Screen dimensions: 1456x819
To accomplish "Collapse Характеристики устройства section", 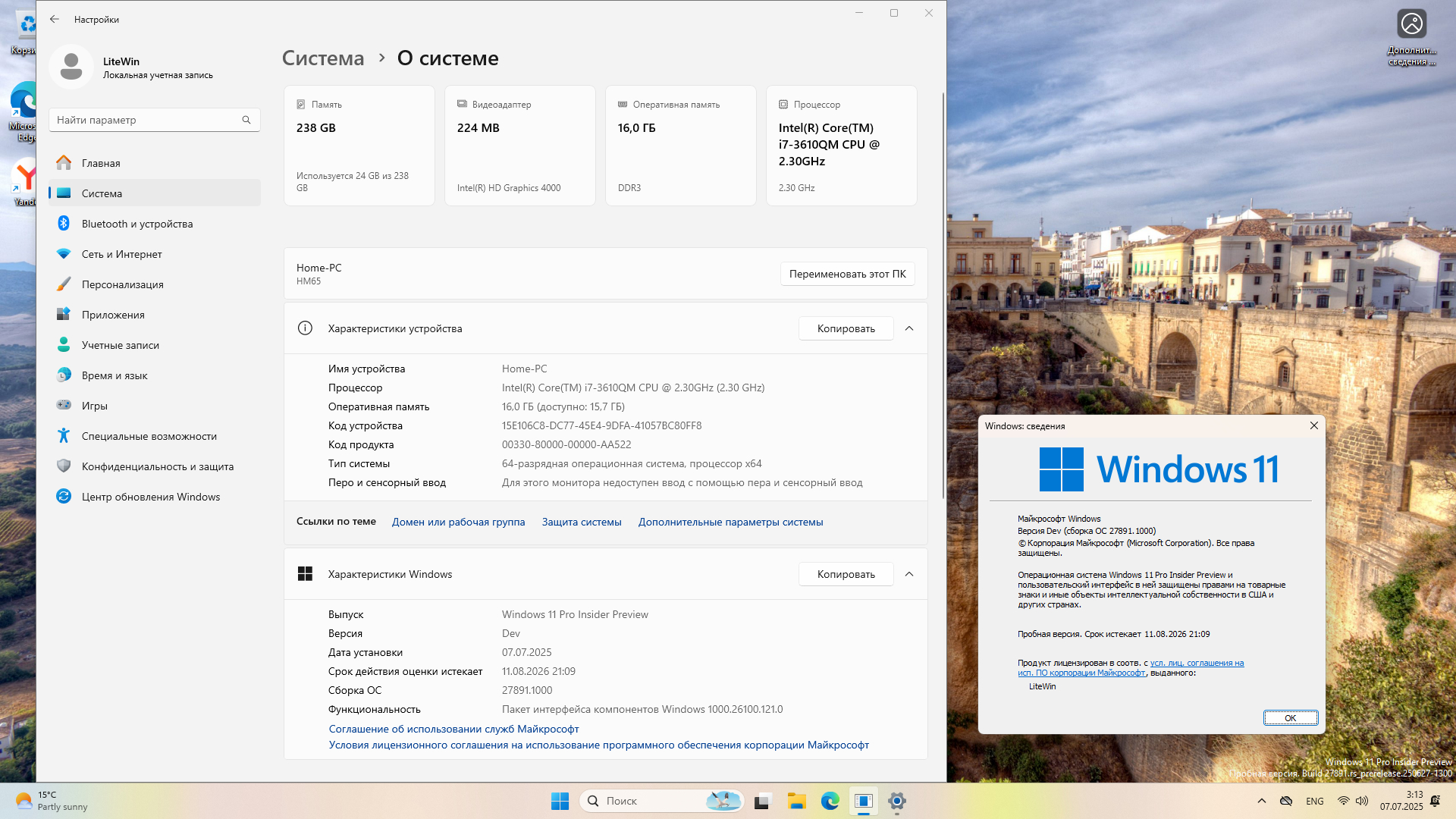I will click(x=909, y=328).
